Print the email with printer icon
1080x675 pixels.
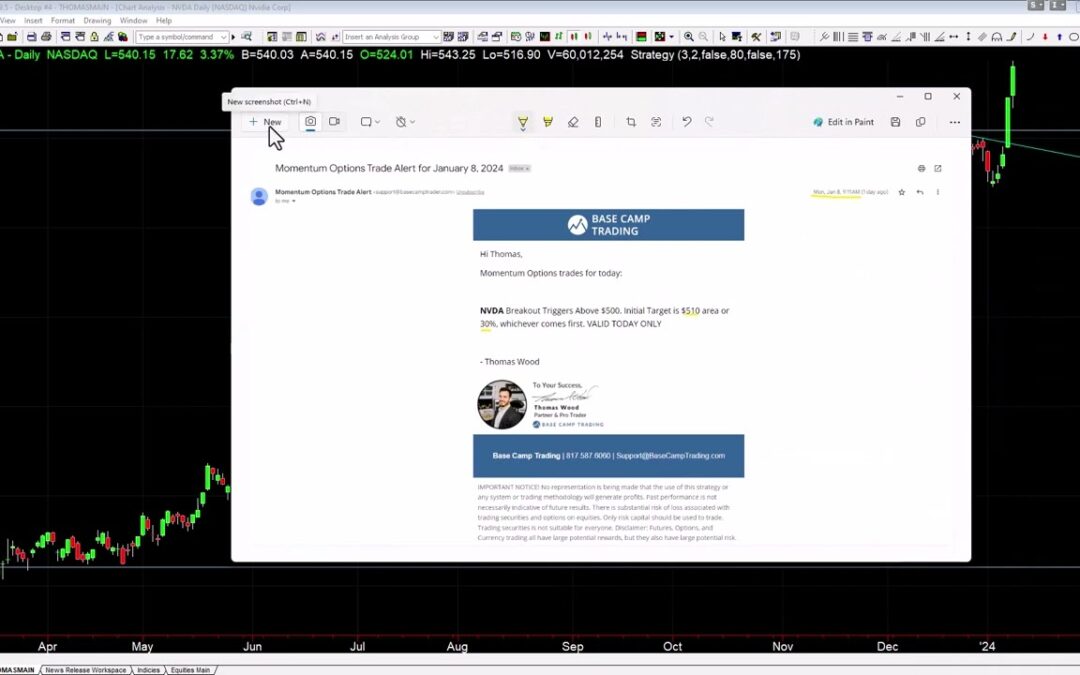(922, 168)
